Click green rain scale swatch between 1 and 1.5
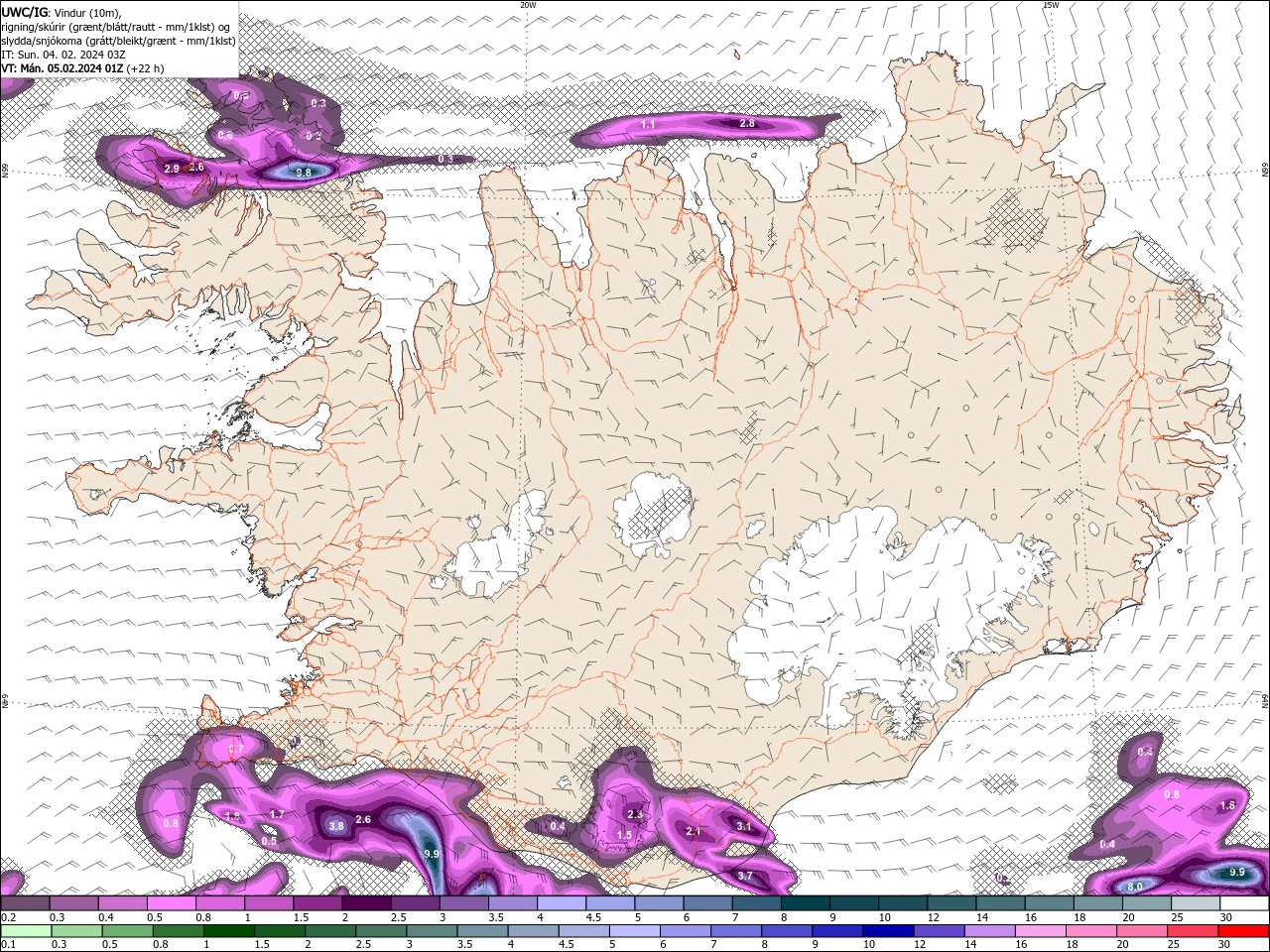Image resolution: width=1270 pixels, height=952 pixels. [x=228, y=930]
